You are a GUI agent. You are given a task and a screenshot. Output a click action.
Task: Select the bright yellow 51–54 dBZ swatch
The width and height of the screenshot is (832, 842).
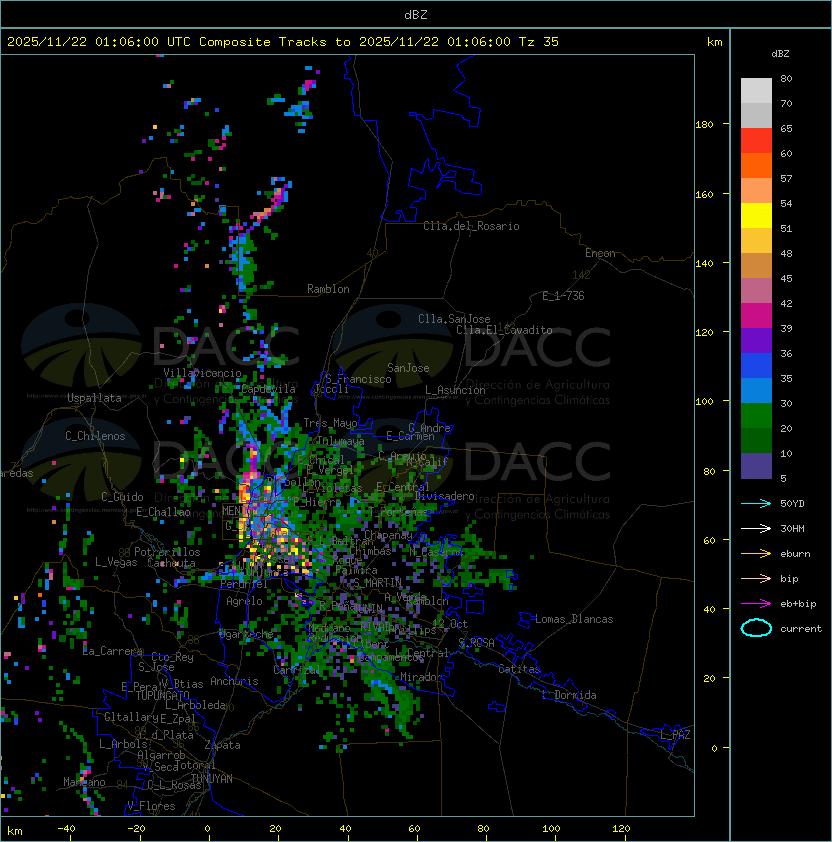pyautogui.click(x=756, y=215)
